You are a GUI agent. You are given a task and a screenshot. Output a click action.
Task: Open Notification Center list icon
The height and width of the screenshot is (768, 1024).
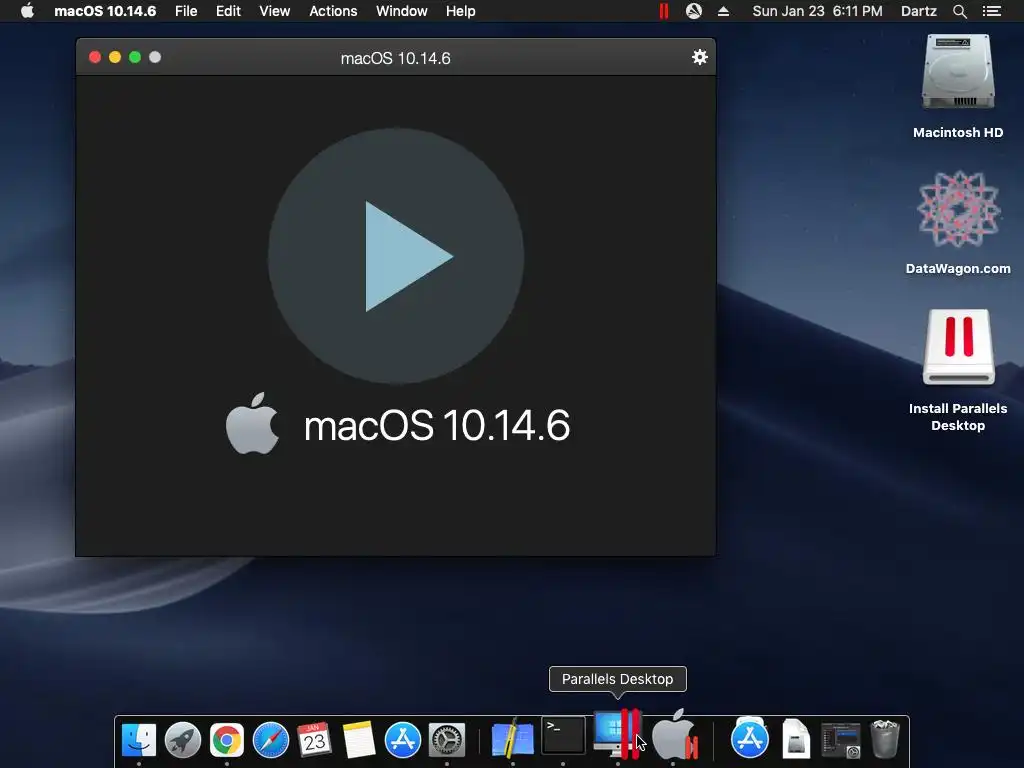coord(991,11)
